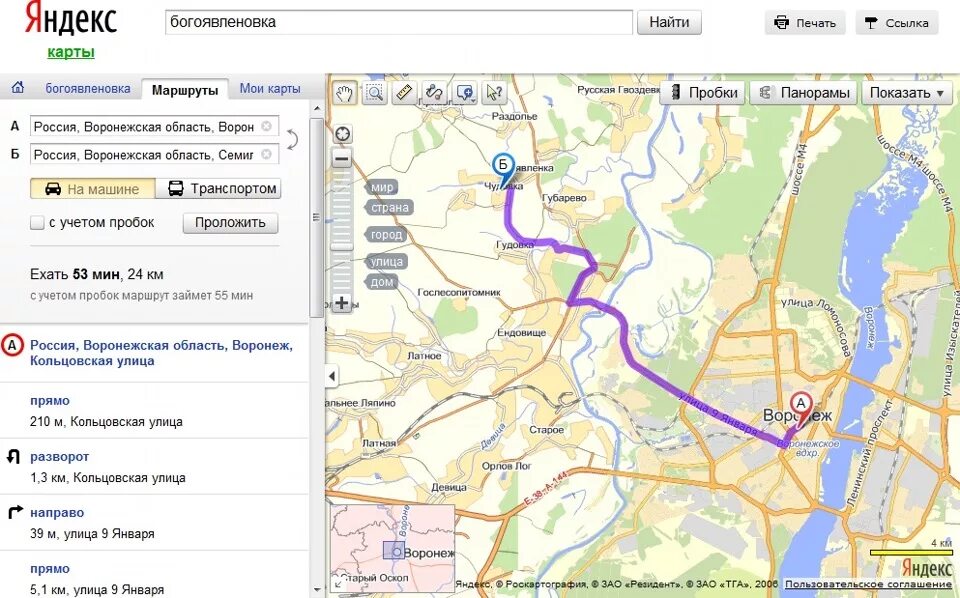Set zoom level to 'мир'
960x598 pixels.
click(381, 187)
